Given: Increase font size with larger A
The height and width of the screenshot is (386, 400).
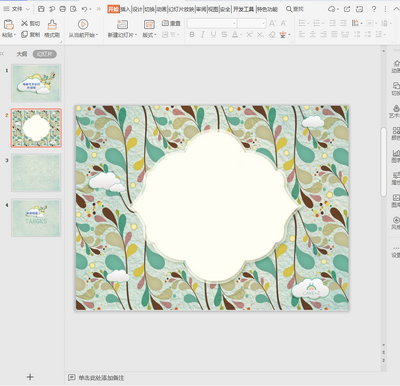Looking at the screenshot, I should point(272,23).
